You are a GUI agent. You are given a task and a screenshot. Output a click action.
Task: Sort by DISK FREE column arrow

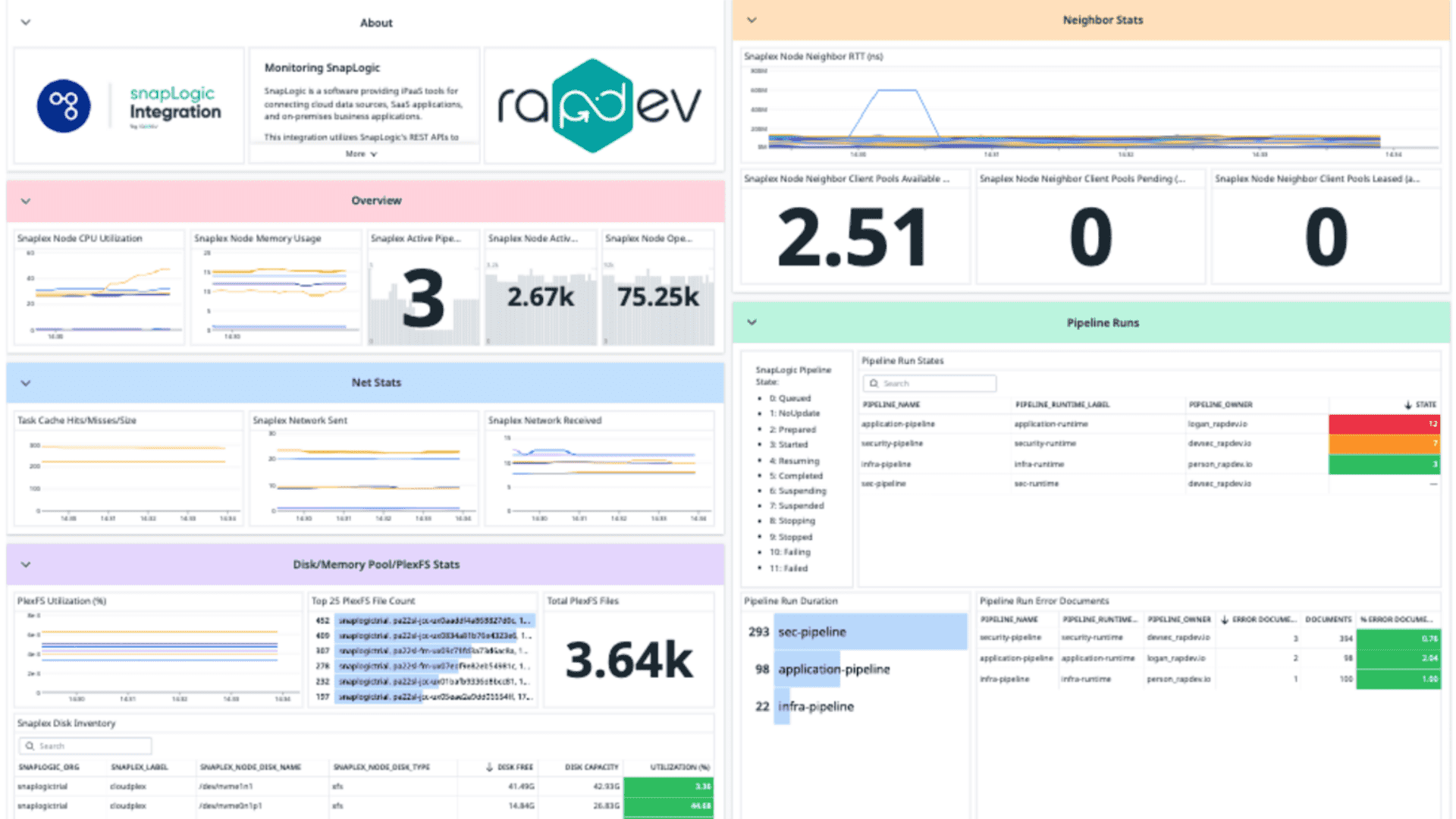pyautogui.click(x=489, y=767)
